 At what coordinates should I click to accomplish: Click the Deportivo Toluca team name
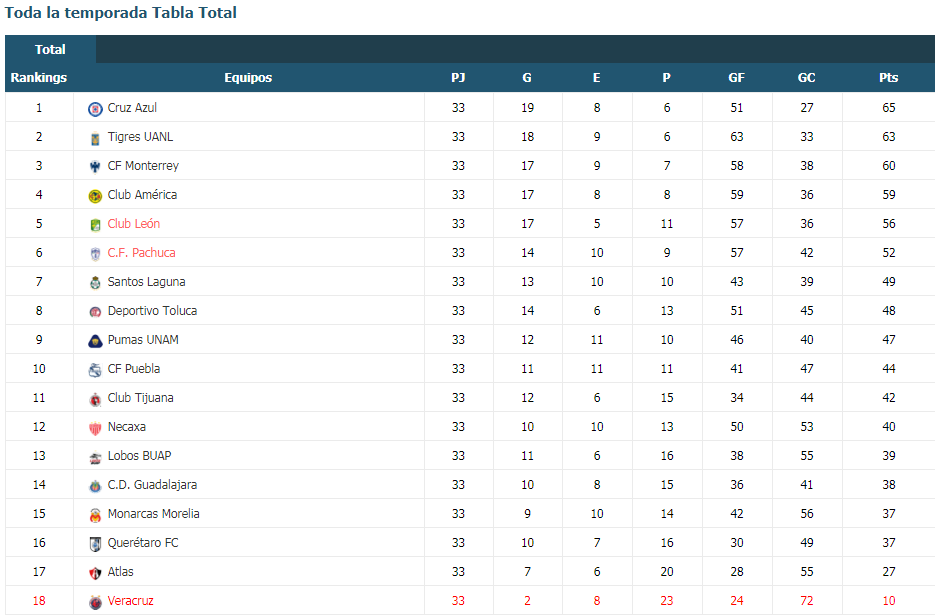152,311
